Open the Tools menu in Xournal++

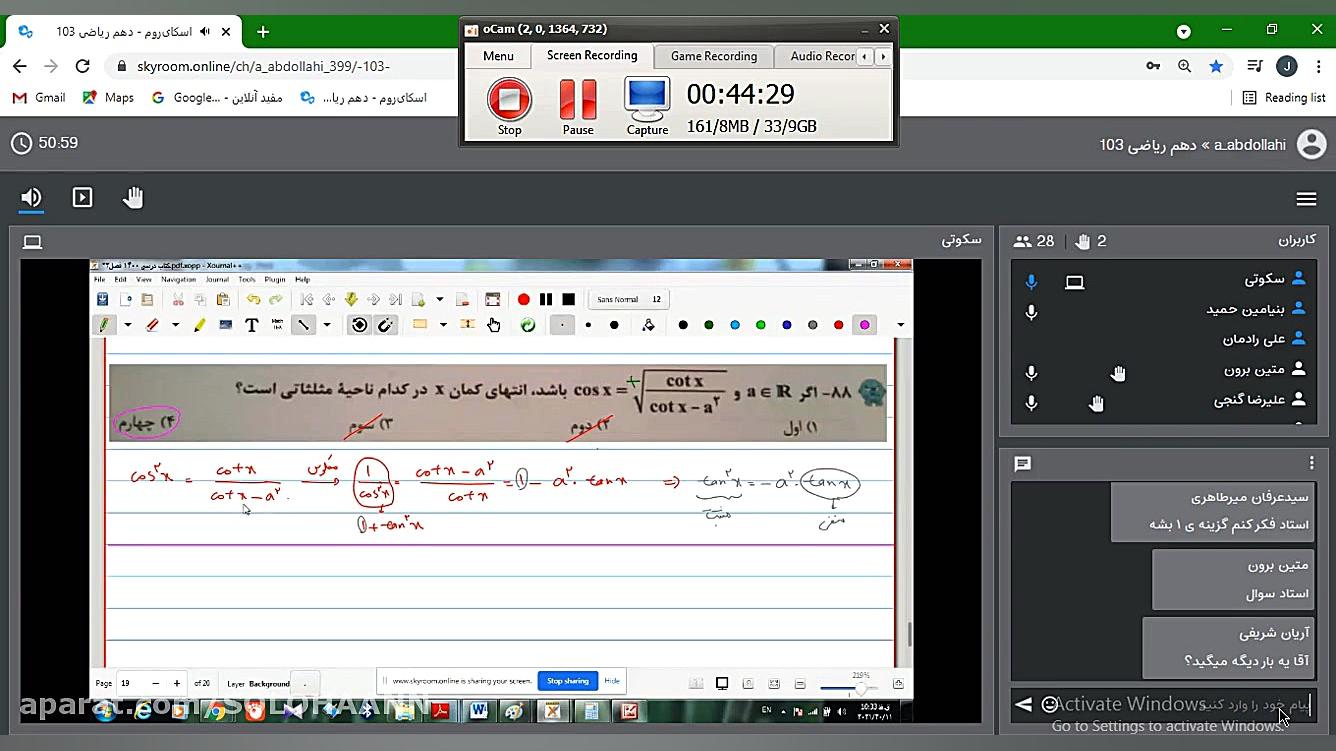246,279
